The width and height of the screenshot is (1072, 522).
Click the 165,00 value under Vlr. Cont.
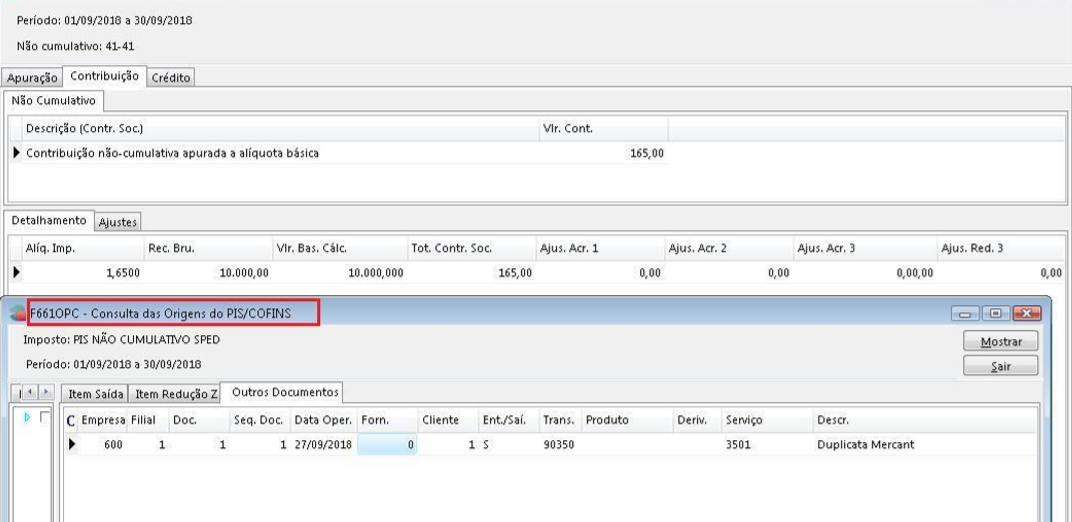coord(647,153)
